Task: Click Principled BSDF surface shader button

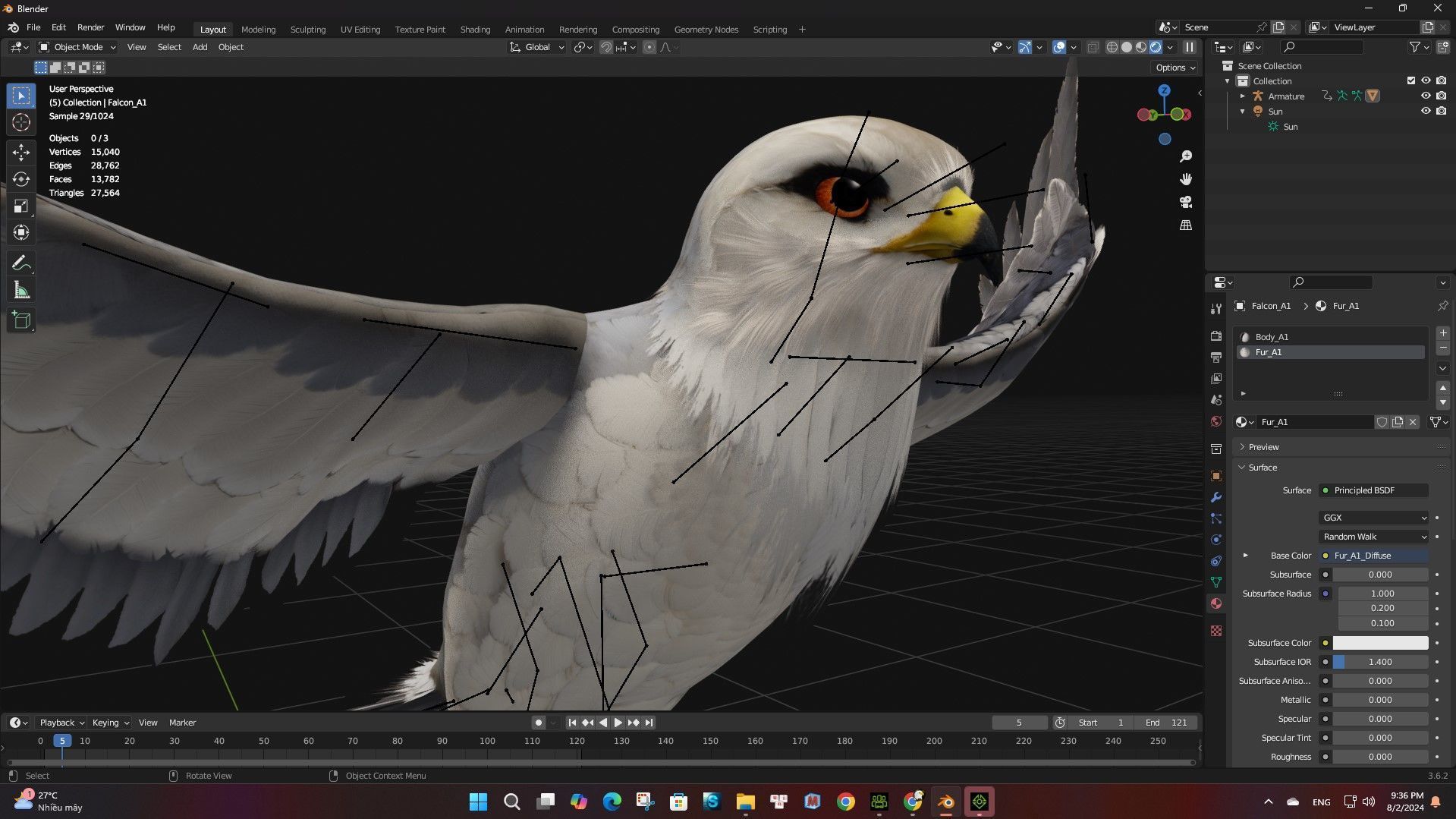Action: 1374,490
